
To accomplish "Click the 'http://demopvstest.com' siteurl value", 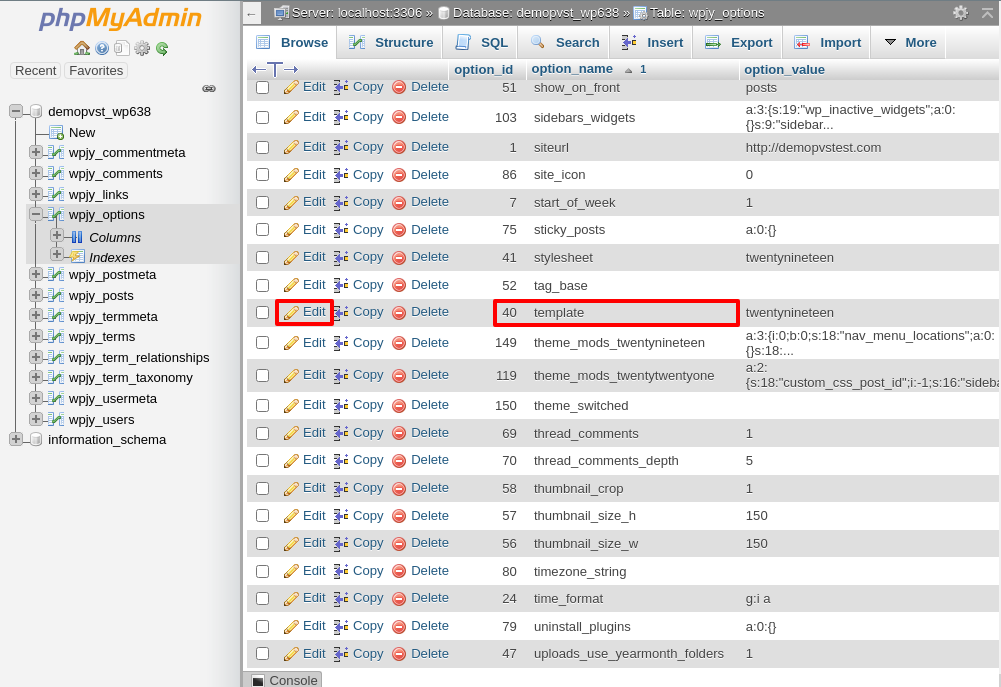I will coord(813,148).
